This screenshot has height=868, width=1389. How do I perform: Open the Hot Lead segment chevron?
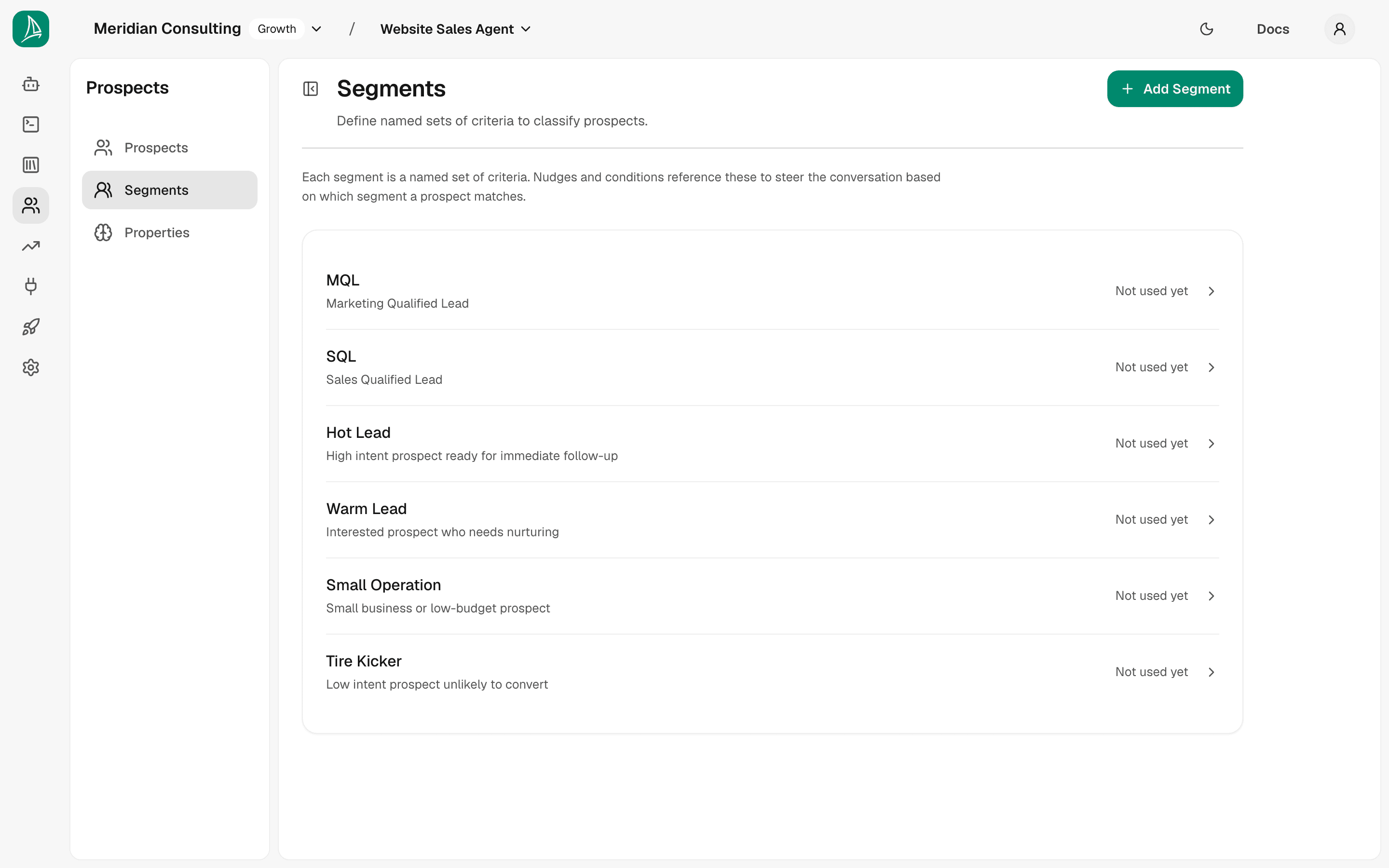[x=1211, y=444]
